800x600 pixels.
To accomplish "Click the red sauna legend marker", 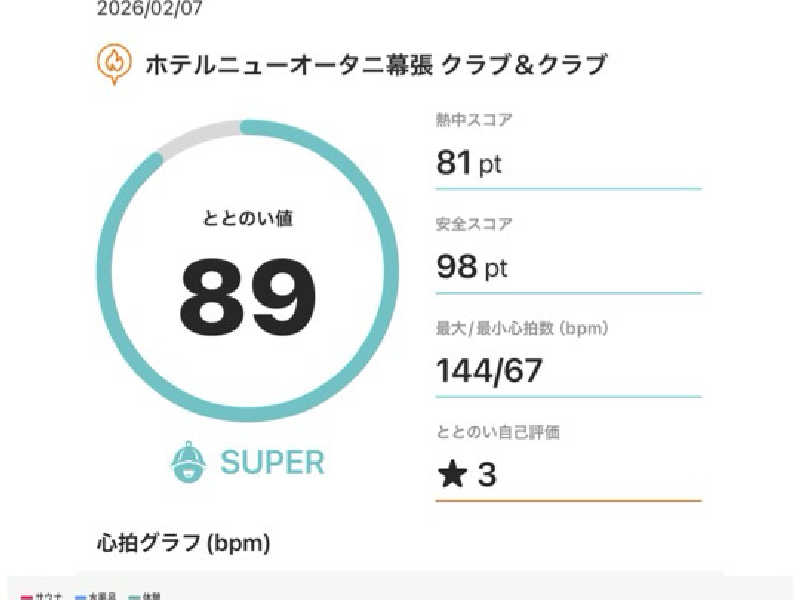I will [26, 595].
